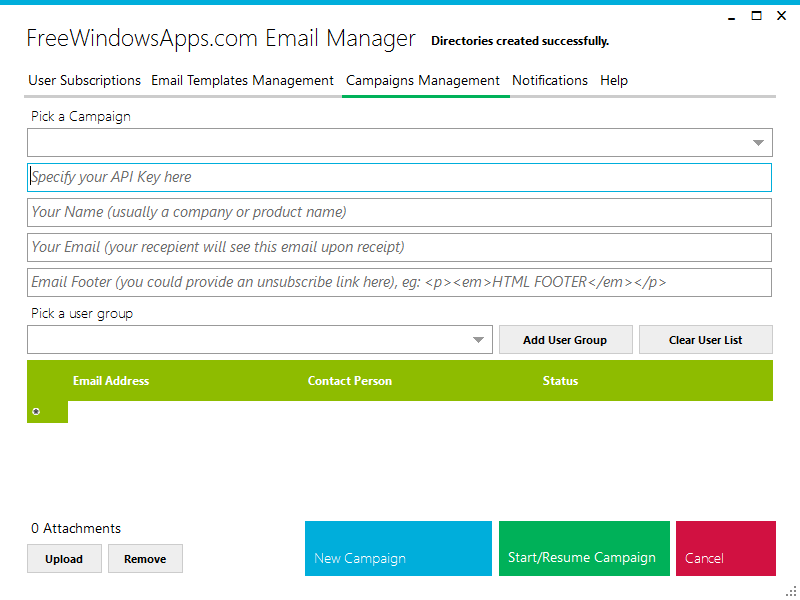Select the Email Footer input field

399,283
